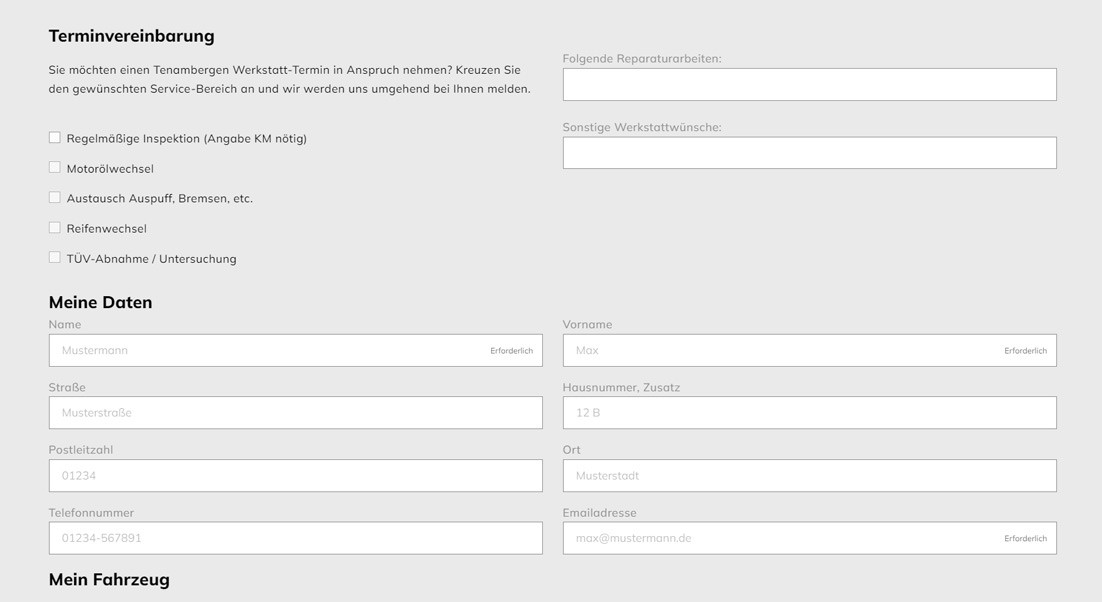This screenshot has width=1102, height=602.
Task: Enable Austausch Auspuff, Bremsen option
Action: [55, 198]
